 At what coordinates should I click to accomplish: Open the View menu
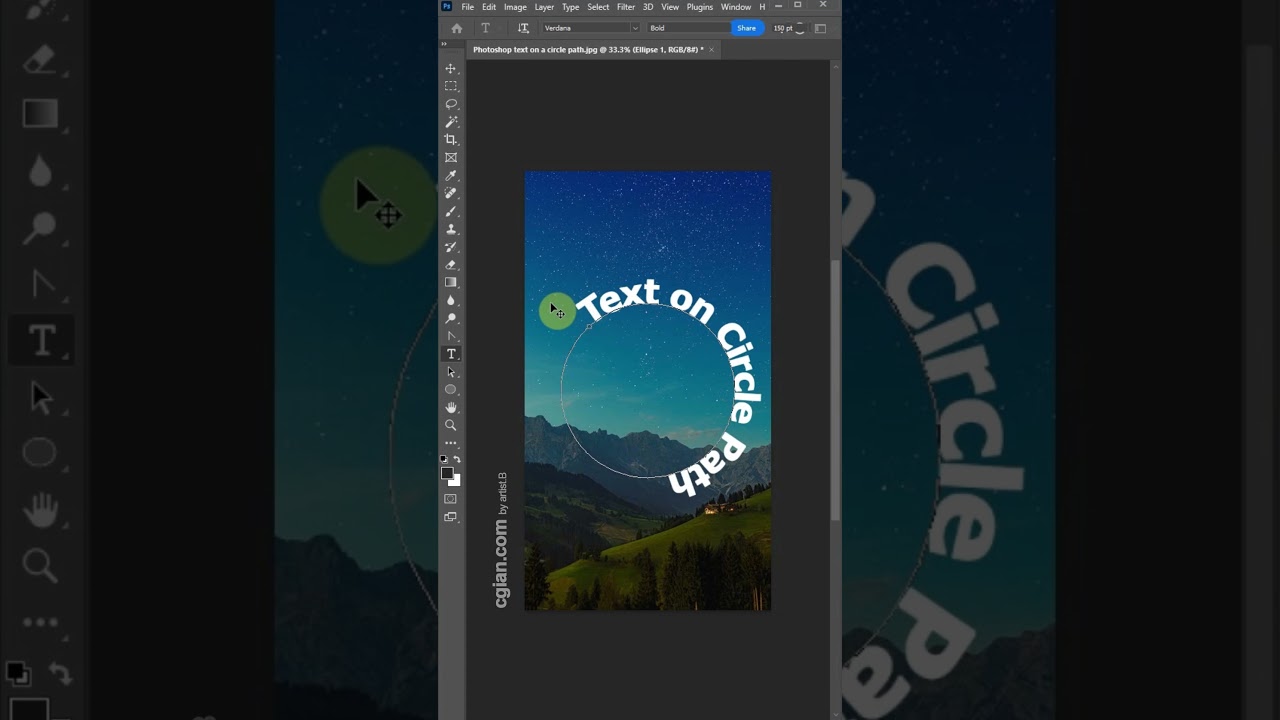point(670,7)
